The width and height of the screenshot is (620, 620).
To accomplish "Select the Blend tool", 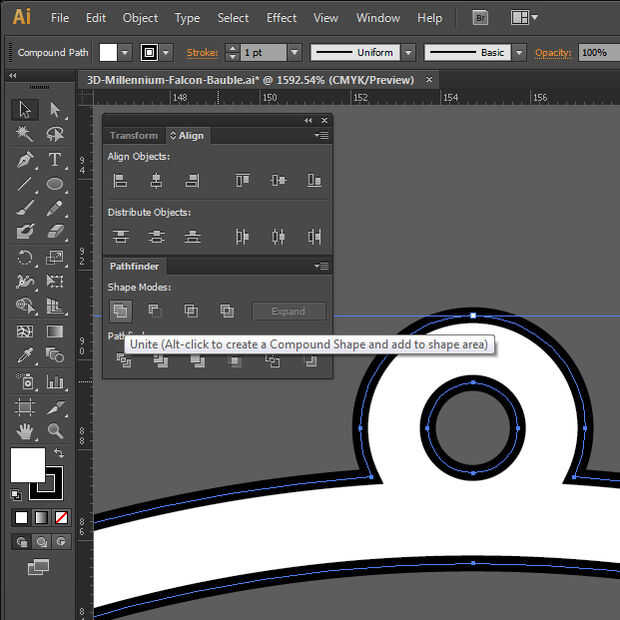I will click(55, 356).
